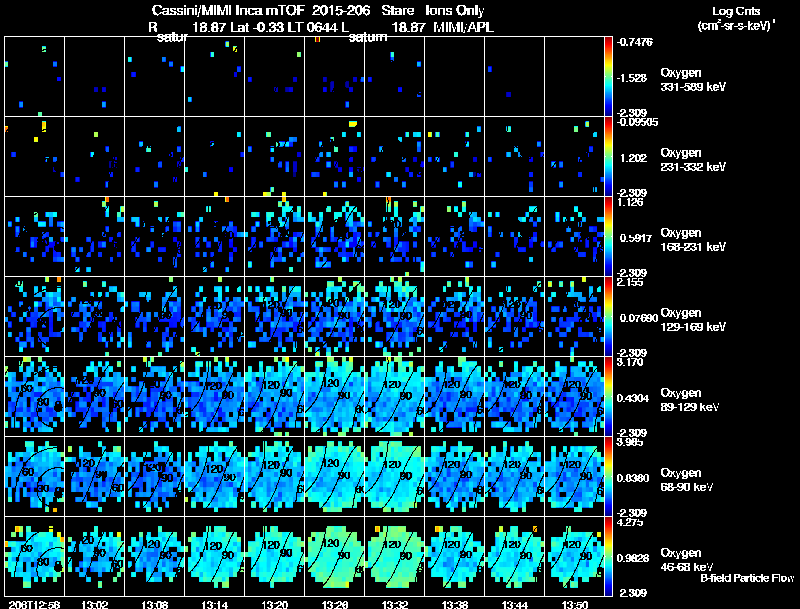The height and width of the screenshot is (609, 800).
Task: Click the 89-129 keV panel at 13:08
Action: pyautogui.click(x=154, y=396)
